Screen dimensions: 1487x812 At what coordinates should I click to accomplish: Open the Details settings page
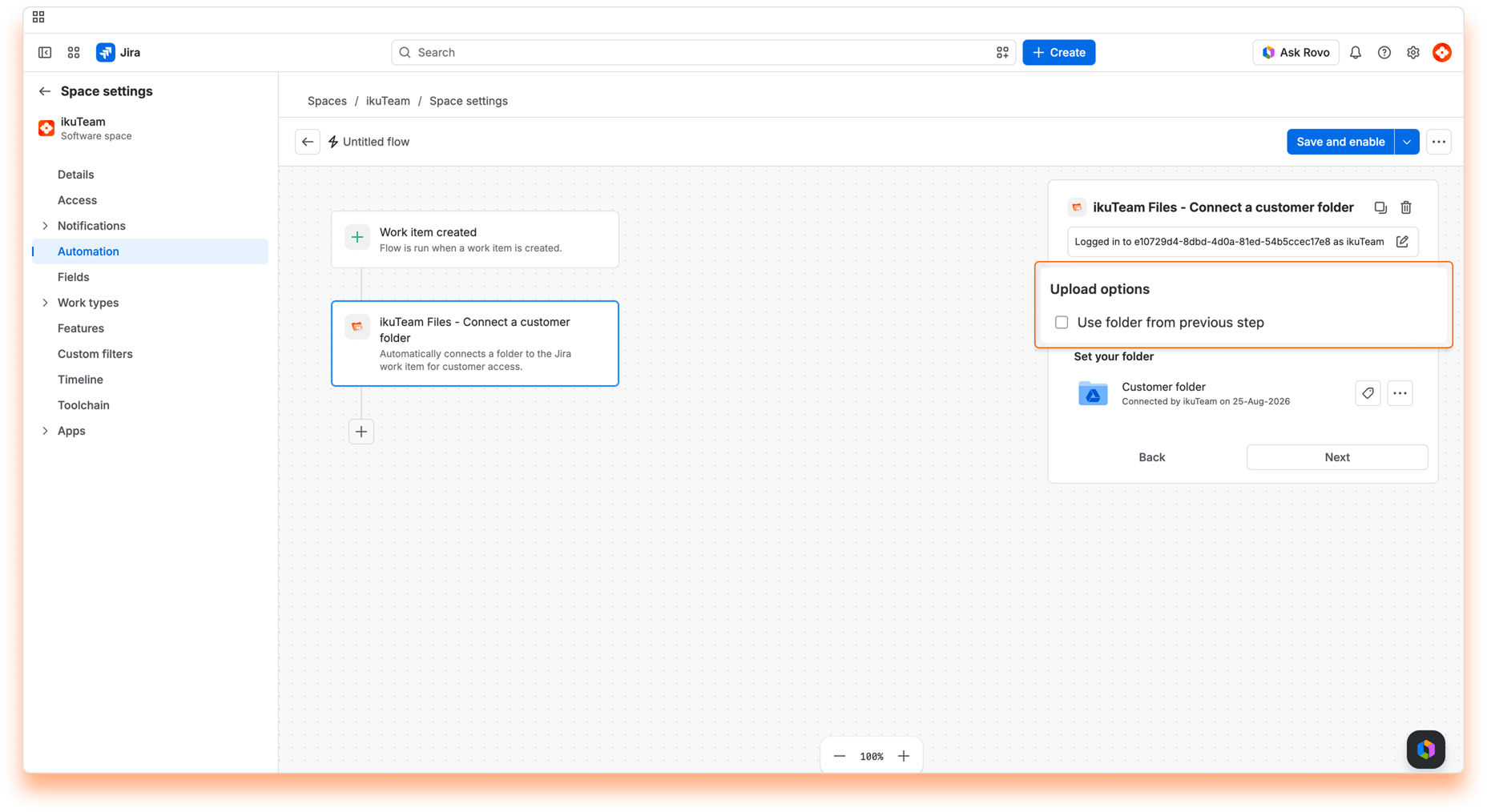[75, 175]
